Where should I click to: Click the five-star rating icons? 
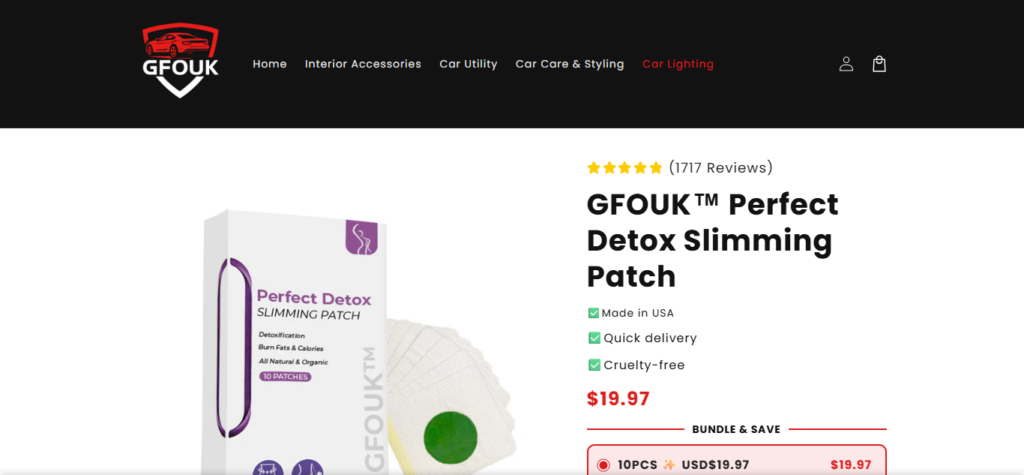pos(624,168)
